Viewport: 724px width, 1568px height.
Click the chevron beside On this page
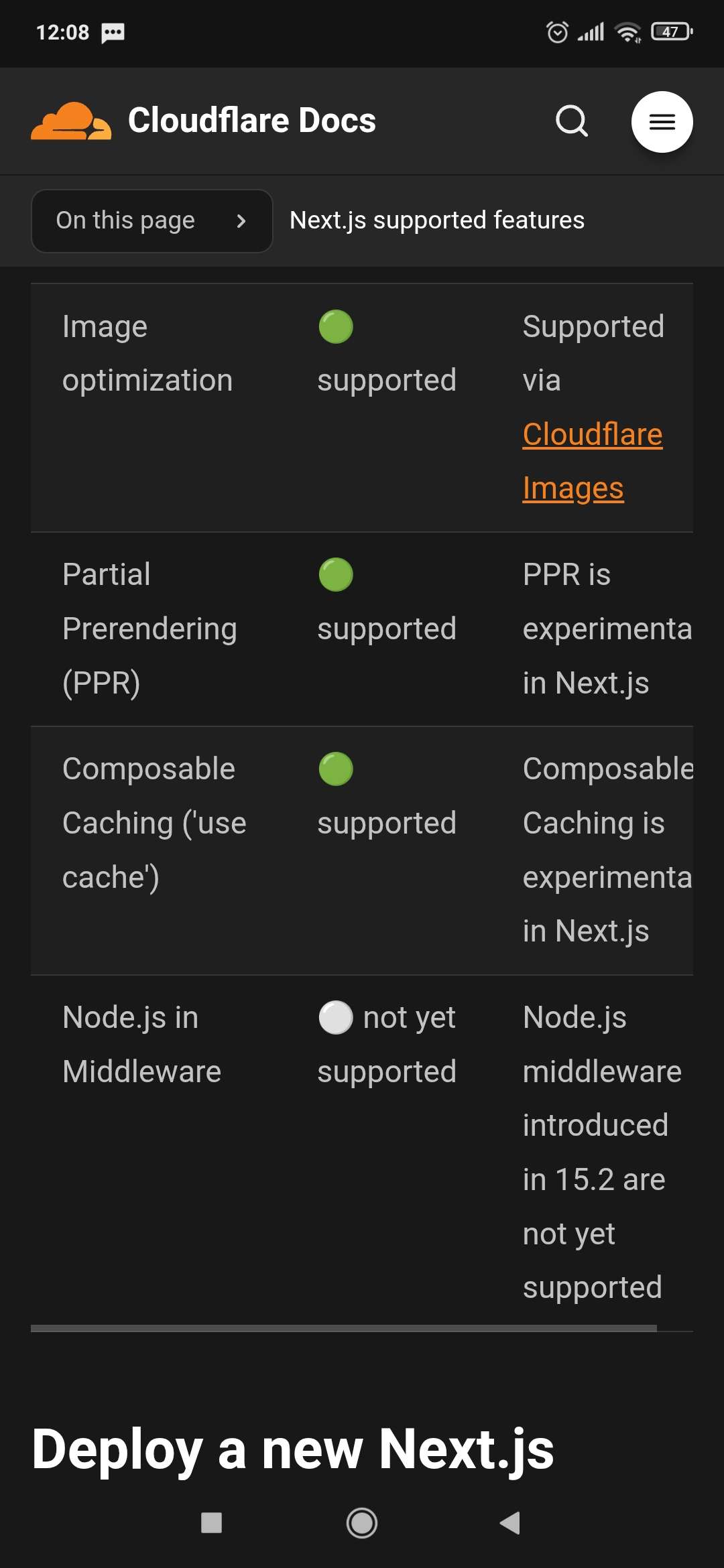241,221
